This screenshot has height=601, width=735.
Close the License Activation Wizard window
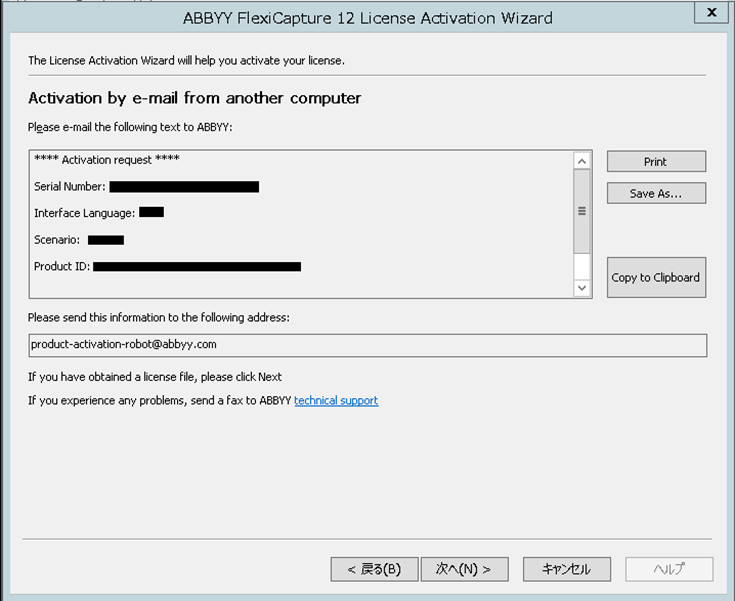[x=711, y=12]
